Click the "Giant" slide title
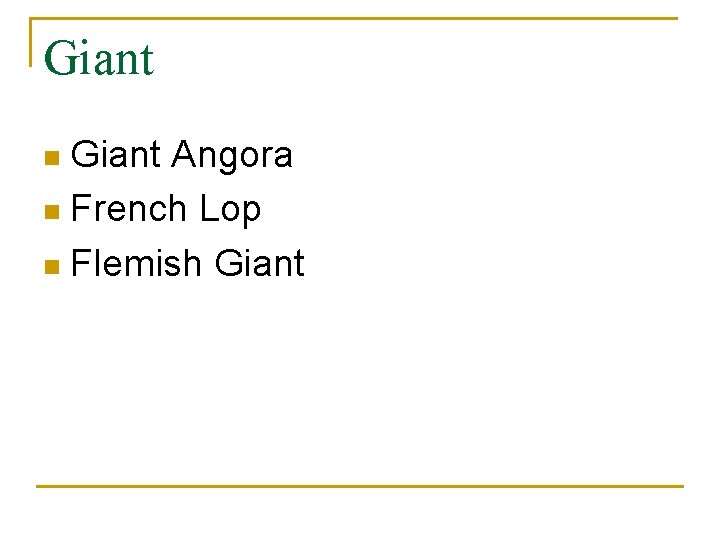 99,59
